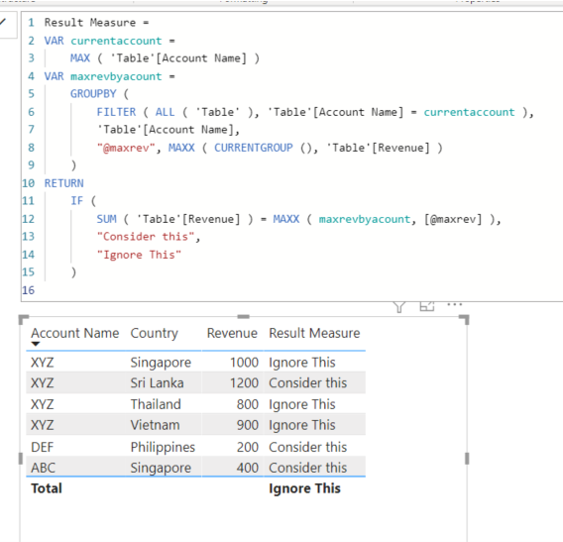This screenshot has width=563, height=542.
Task: Place cursor on the RETURN keyword
Action: pos(64,183)
